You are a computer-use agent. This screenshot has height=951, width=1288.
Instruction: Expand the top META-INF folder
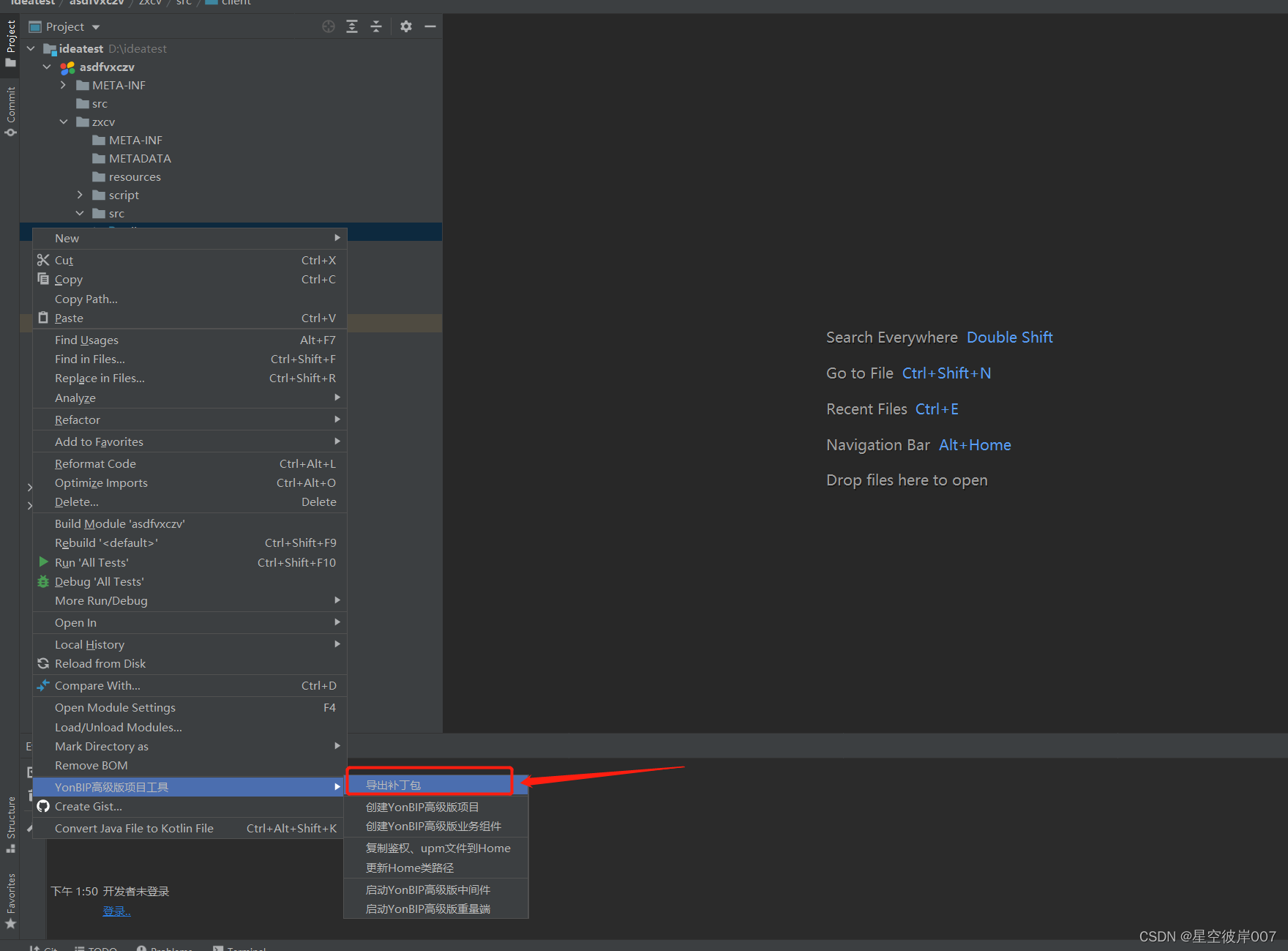63,85
